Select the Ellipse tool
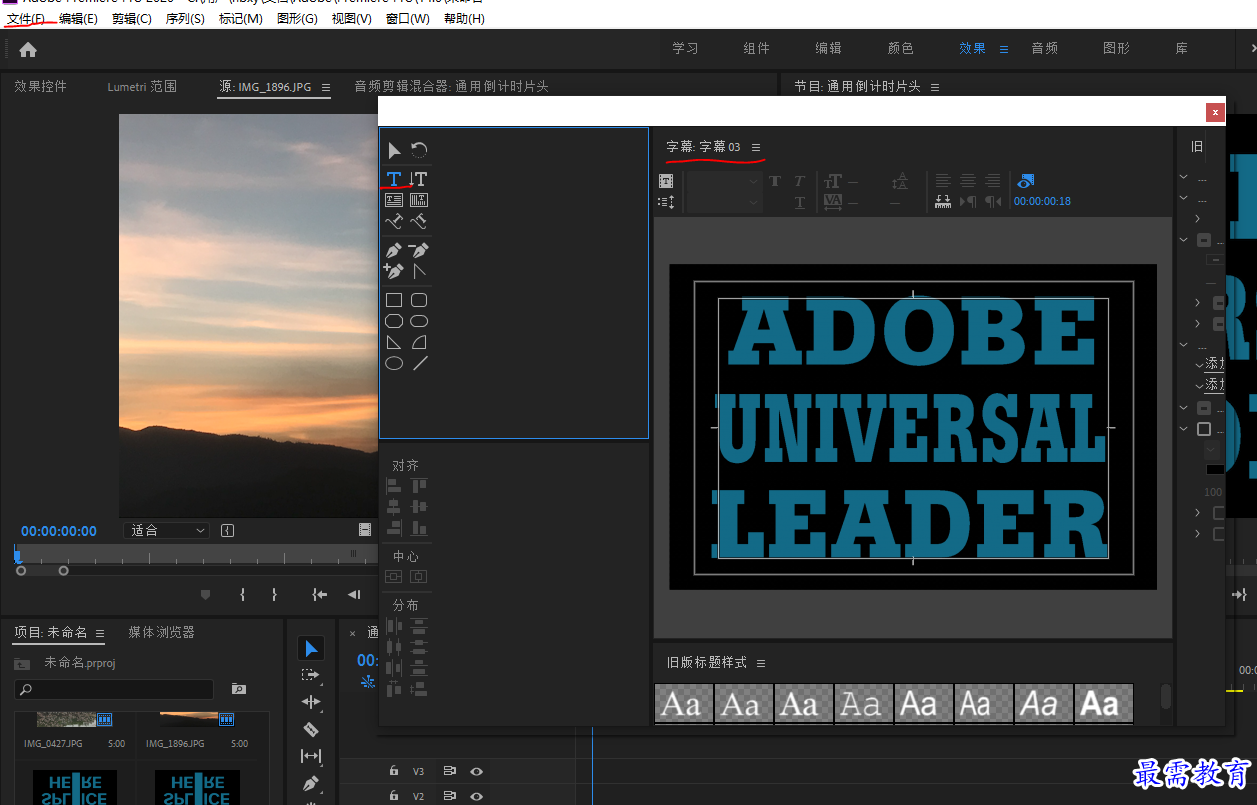1257x805 pixels. point(394,363)
